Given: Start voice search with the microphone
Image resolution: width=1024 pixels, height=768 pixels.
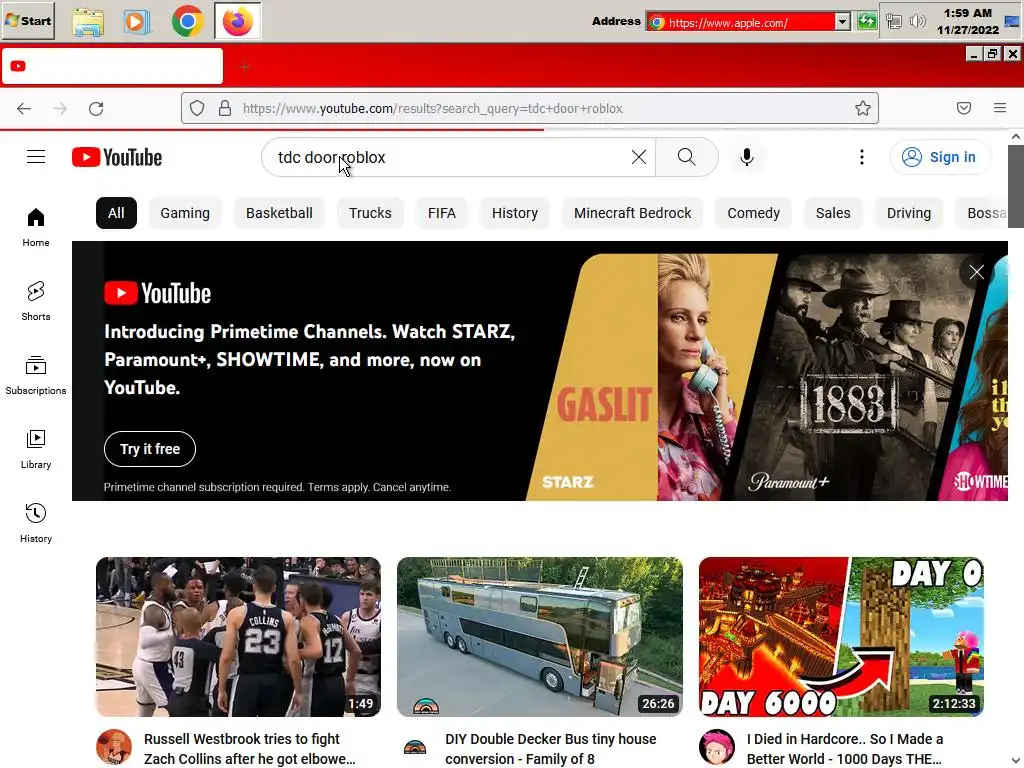Looking at the screenshot, I should pyautogui.click(x=746, y=157).
